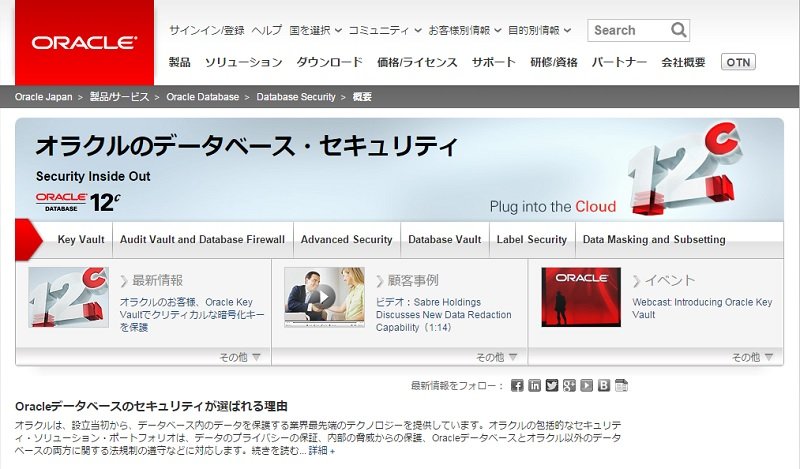Open Webcast Introducing Oracle Key Vault link

pyautogui.click(x=702, y=308)
